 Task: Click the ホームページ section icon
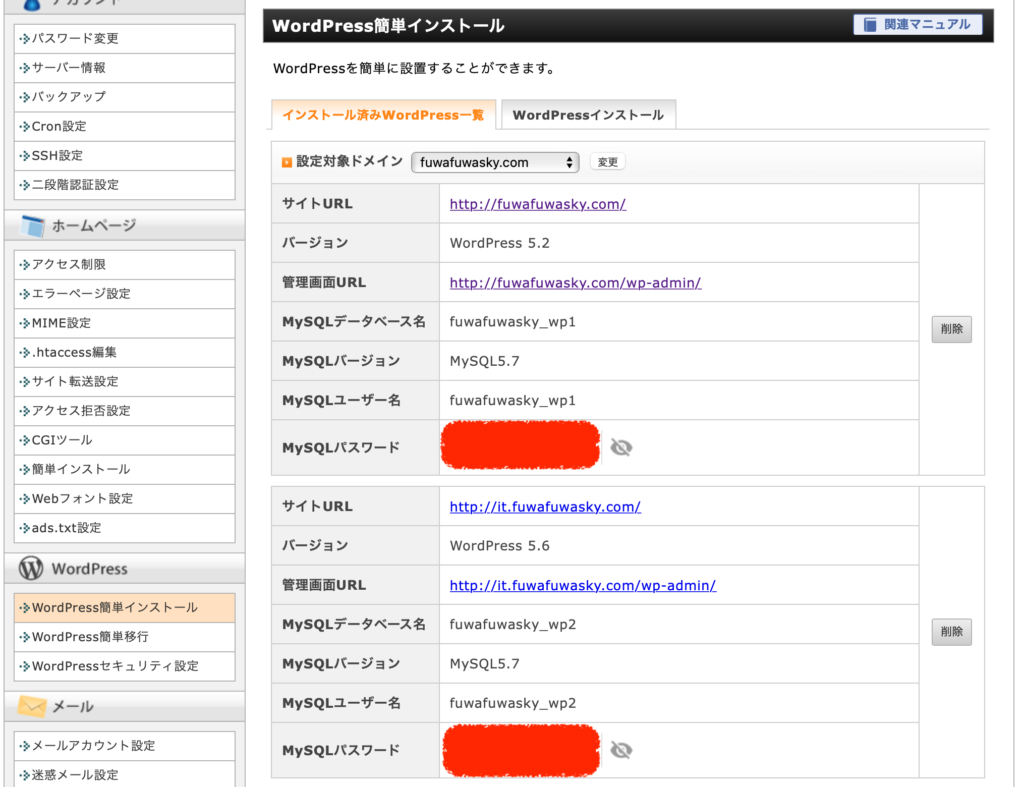32,226
